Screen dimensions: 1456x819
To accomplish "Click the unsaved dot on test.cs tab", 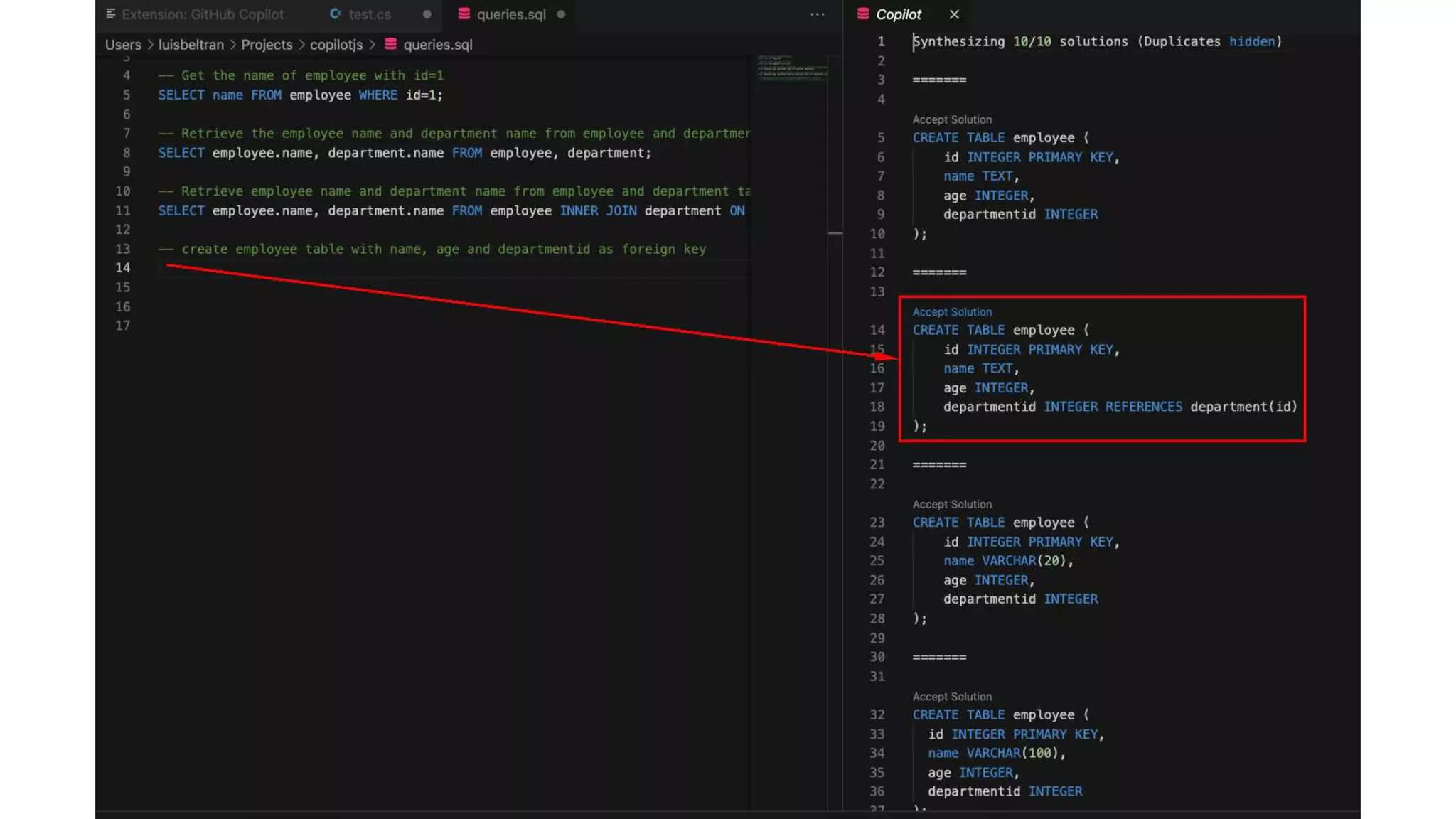I will click(x=427, y=14).
